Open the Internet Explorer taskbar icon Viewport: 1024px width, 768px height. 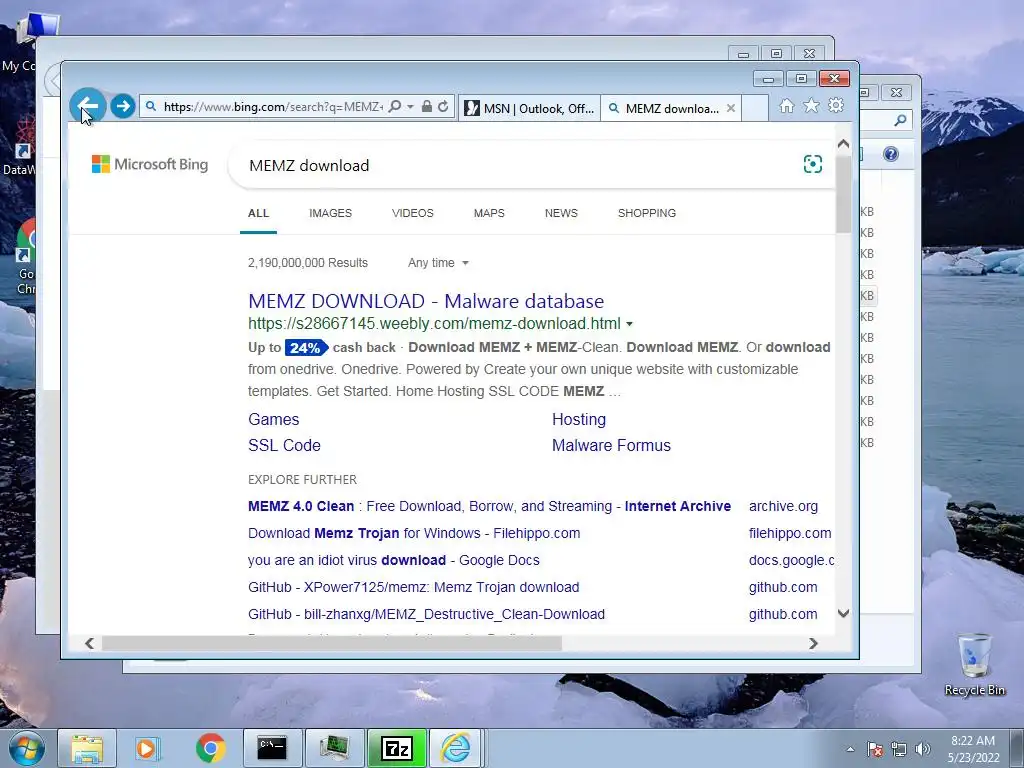[x=455, y=748]
